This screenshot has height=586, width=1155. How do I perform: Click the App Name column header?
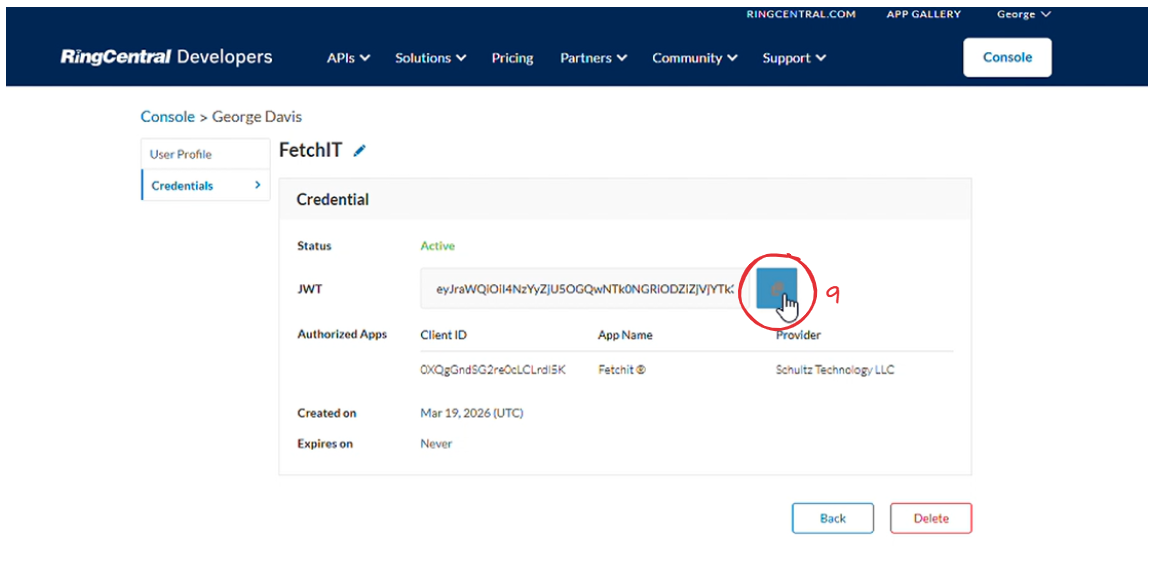click(x=625, y=335)
